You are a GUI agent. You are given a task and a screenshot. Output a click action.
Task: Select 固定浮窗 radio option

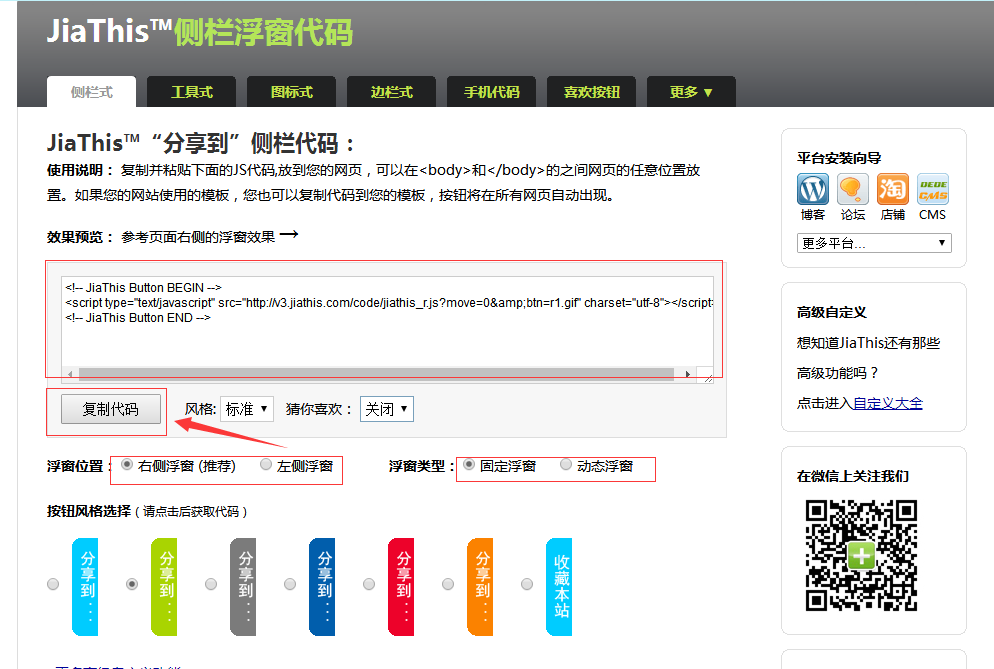469,465
